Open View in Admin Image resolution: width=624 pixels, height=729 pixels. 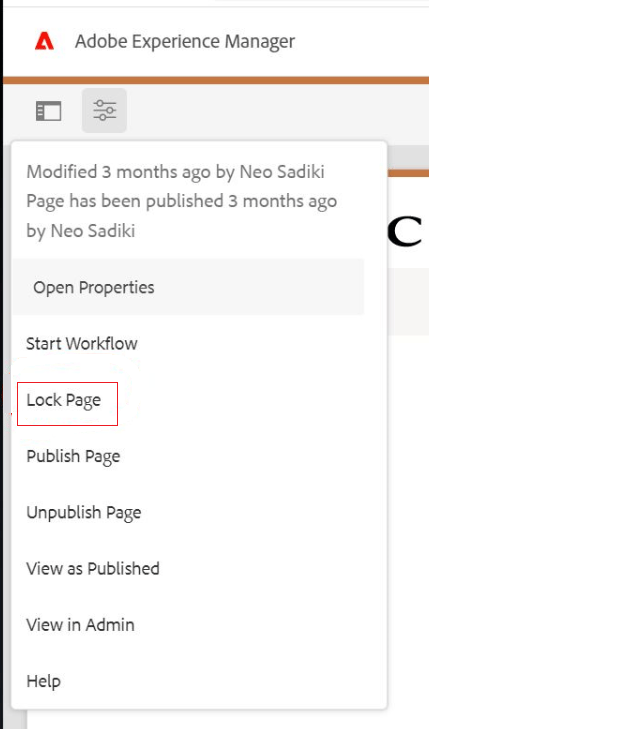[x=80, y=625]
